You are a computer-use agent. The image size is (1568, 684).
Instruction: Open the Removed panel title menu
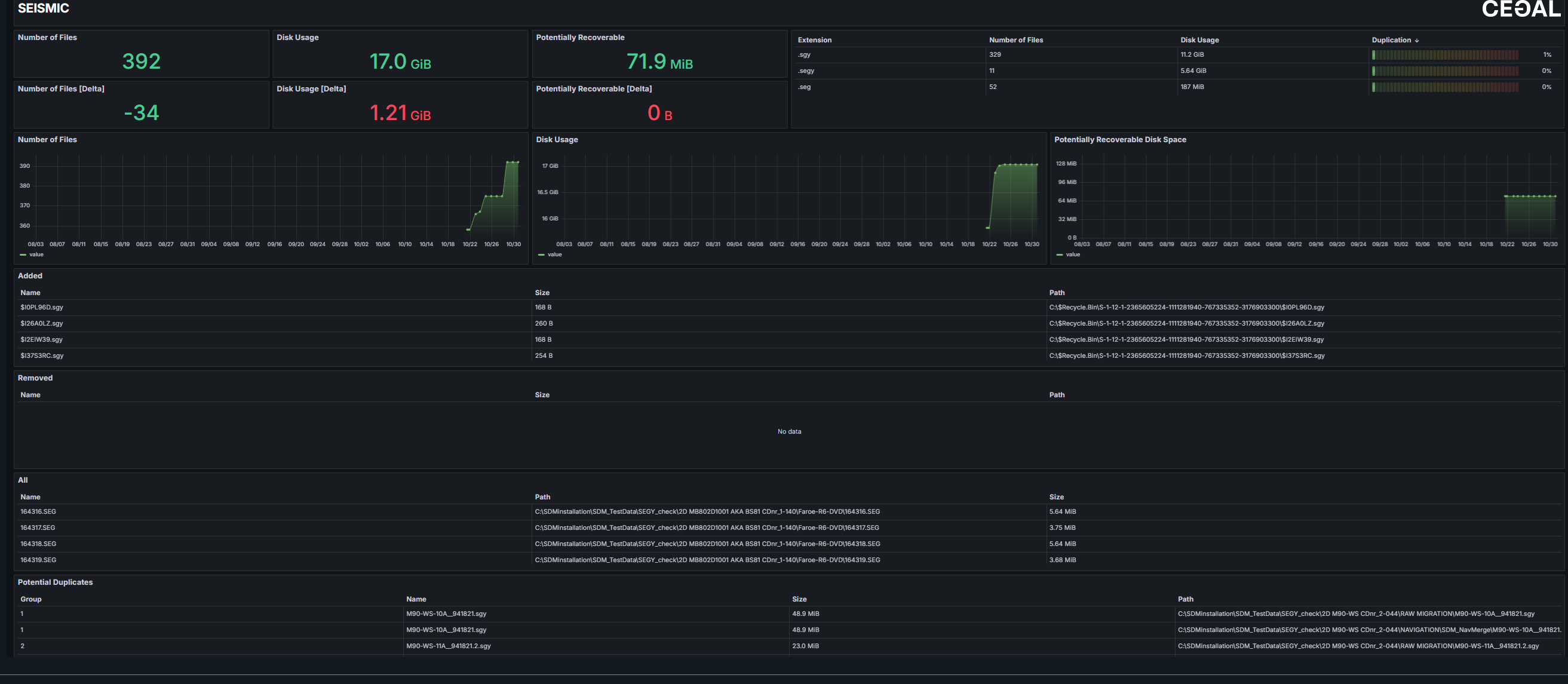(x=35, y=378)
